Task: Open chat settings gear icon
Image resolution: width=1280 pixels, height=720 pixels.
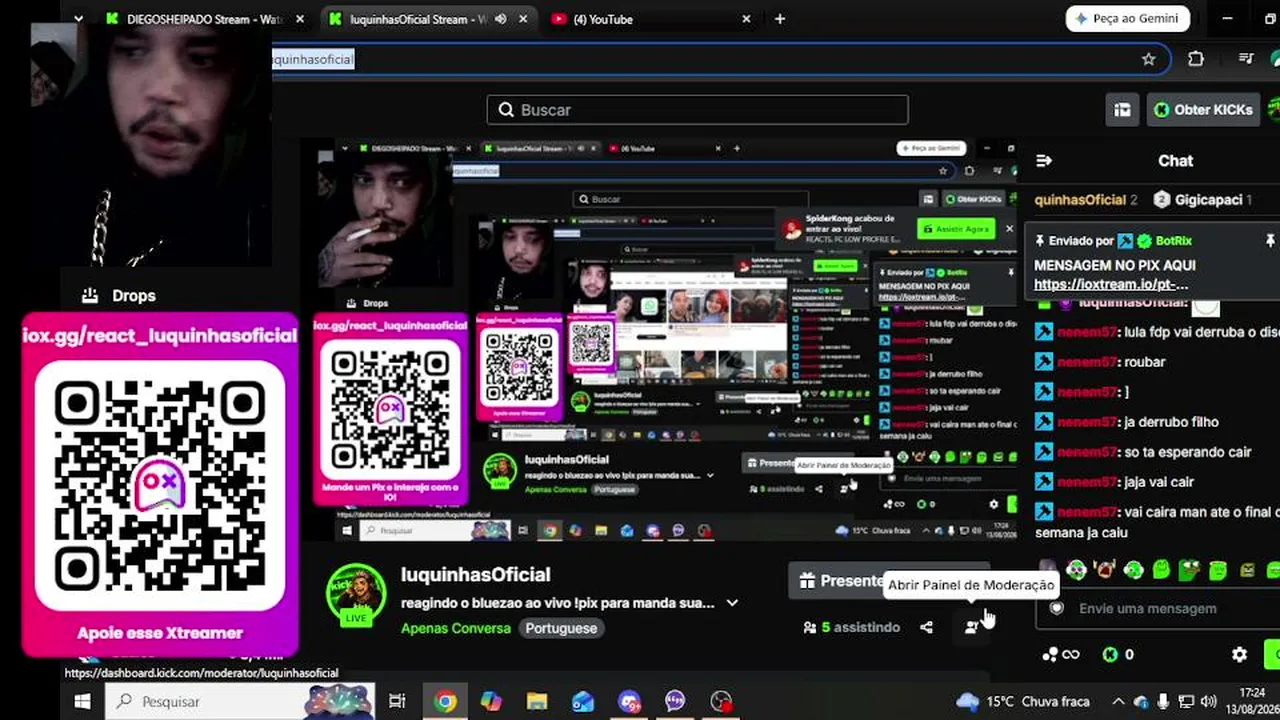Action: click(x=1239, y=655)
